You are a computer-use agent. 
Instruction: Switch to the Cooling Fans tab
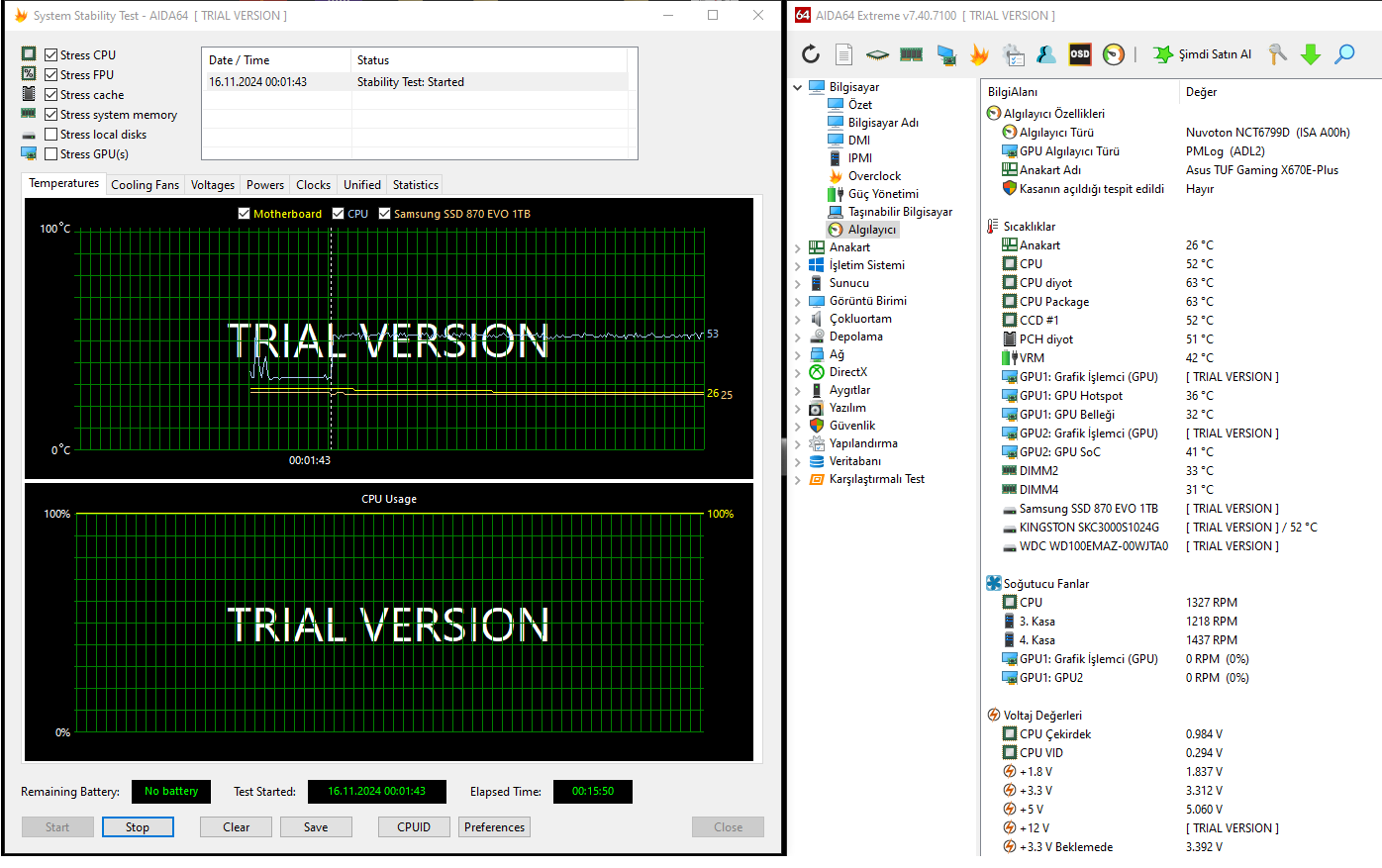coord(145,185)
